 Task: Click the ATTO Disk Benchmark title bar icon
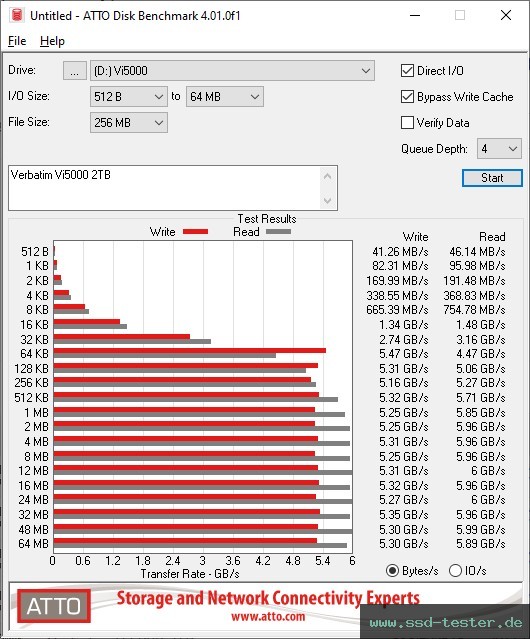[17, 15]
